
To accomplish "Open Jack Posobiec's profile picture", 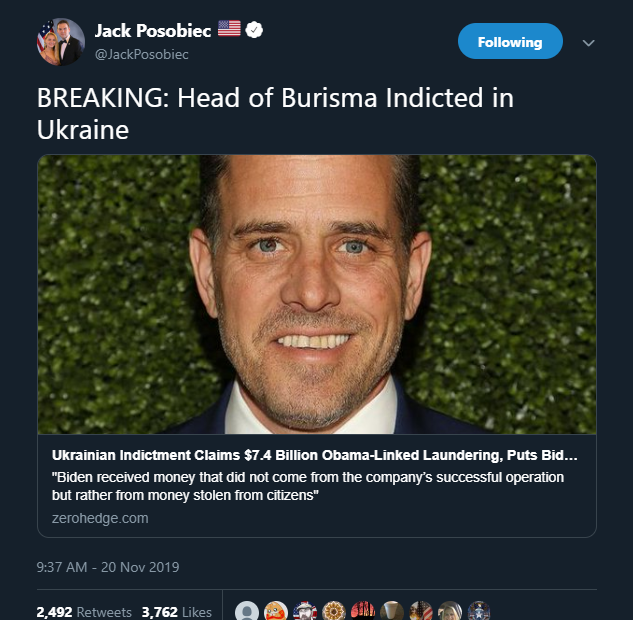I will pos(59,42).
